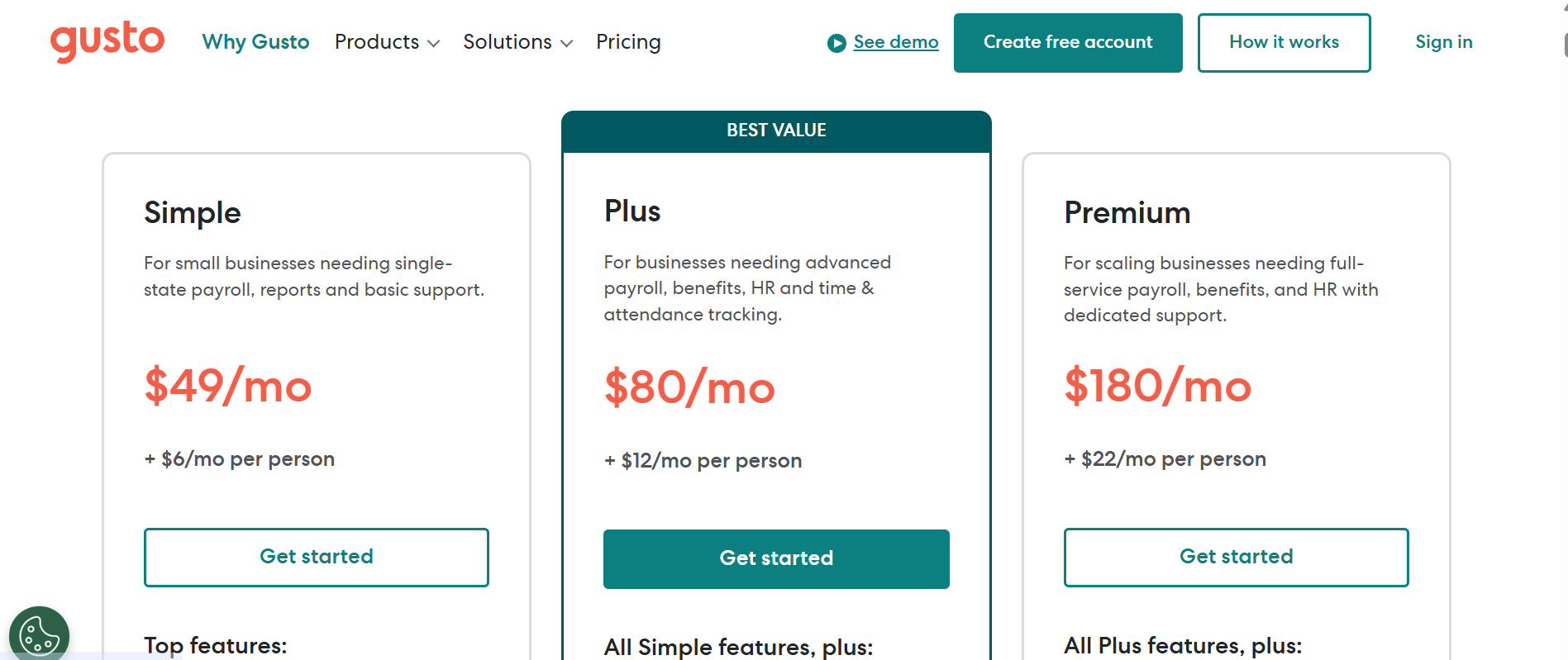1568x660 pixels.
Task: Click Get started under the Plus plan
Action: tap(775, 558)
